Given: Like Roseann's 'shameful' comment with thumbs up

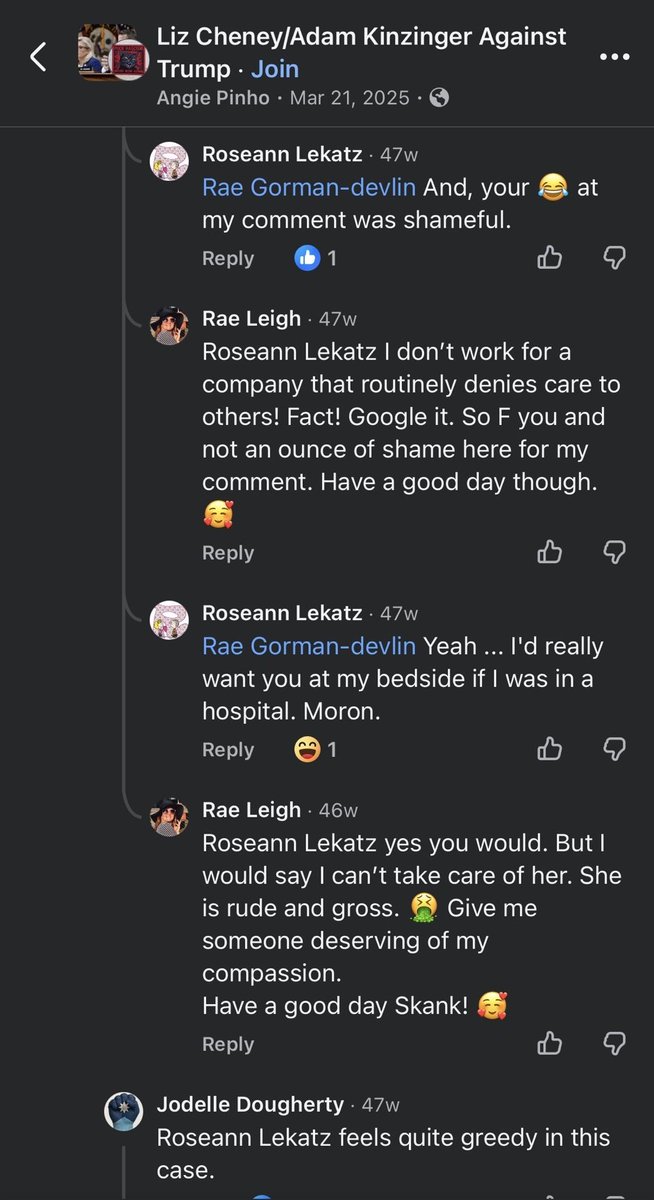Looking at the screenshot, I should click(550, 258).
